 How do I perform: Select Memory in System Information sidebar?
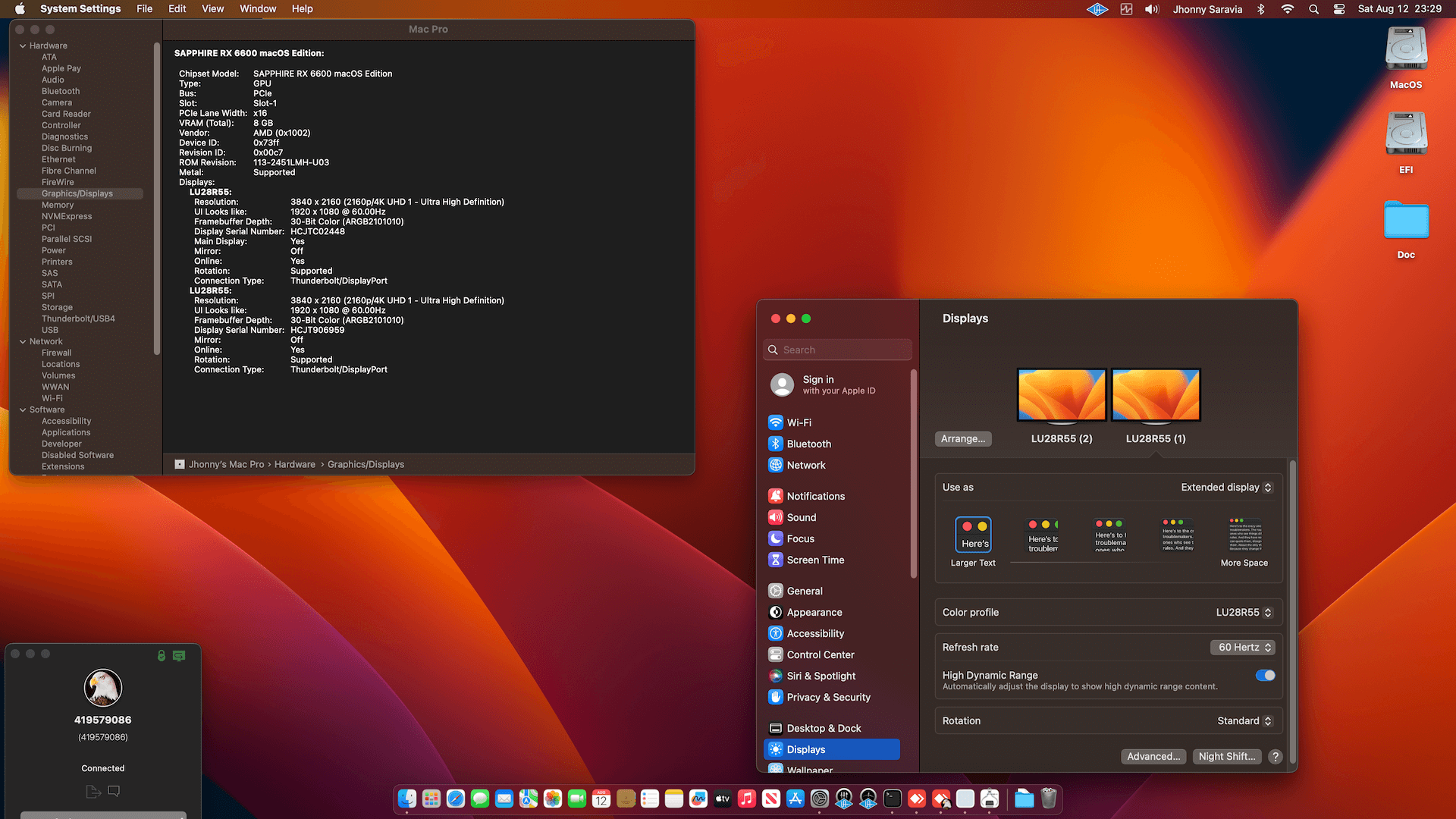coord(58,206)
